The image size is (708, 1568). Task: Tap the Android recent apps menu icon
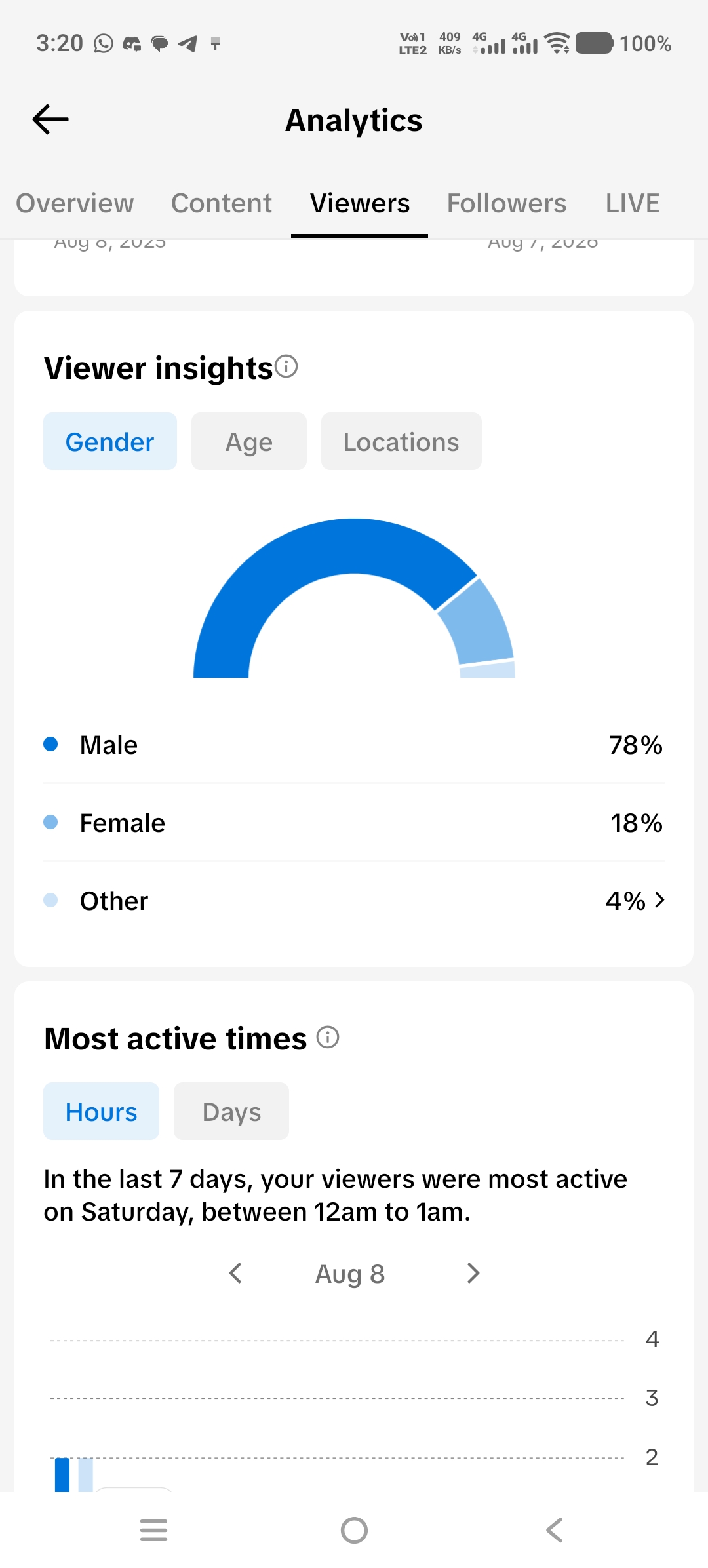154,1530
